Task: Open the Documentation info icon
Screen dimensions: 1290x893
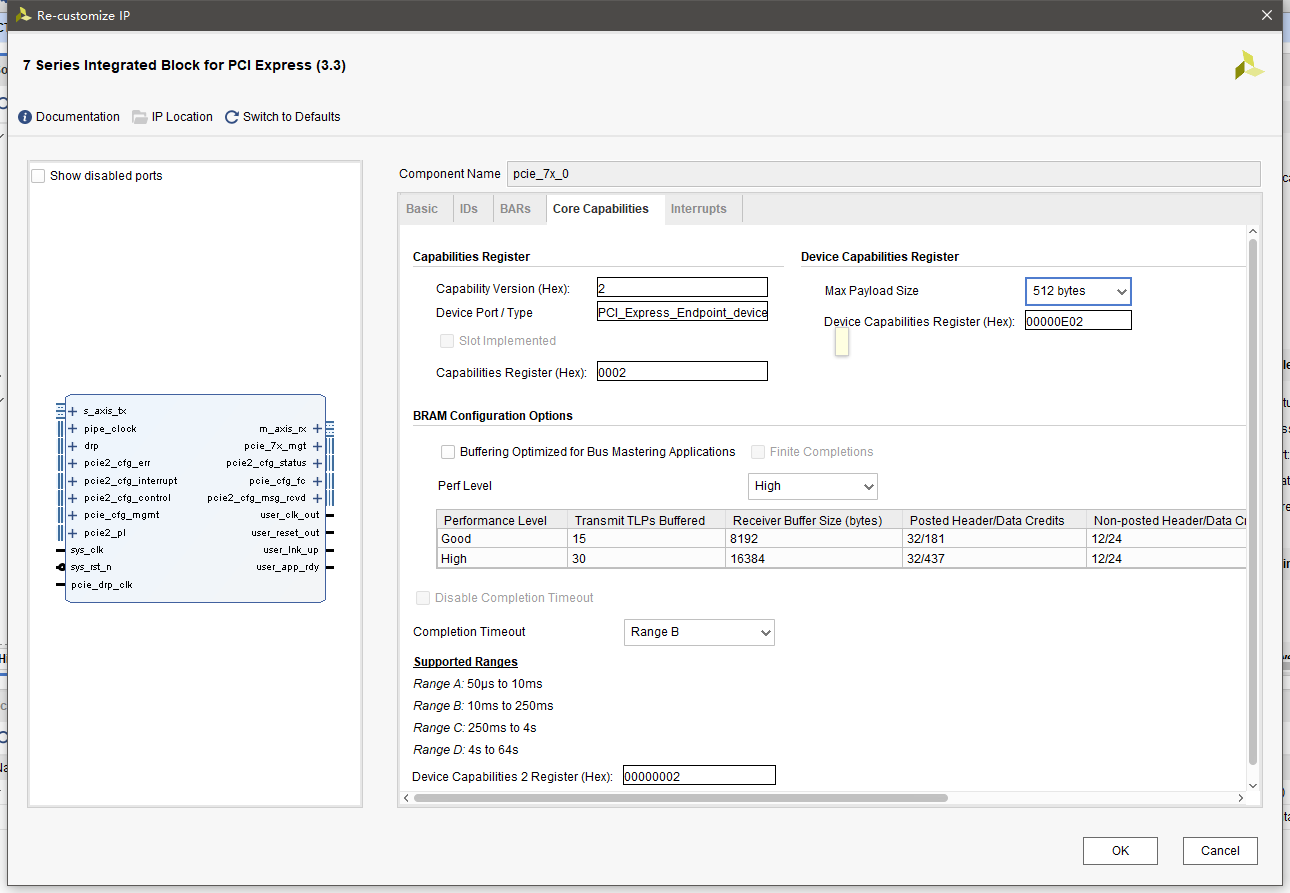Action: coord(25,117)
